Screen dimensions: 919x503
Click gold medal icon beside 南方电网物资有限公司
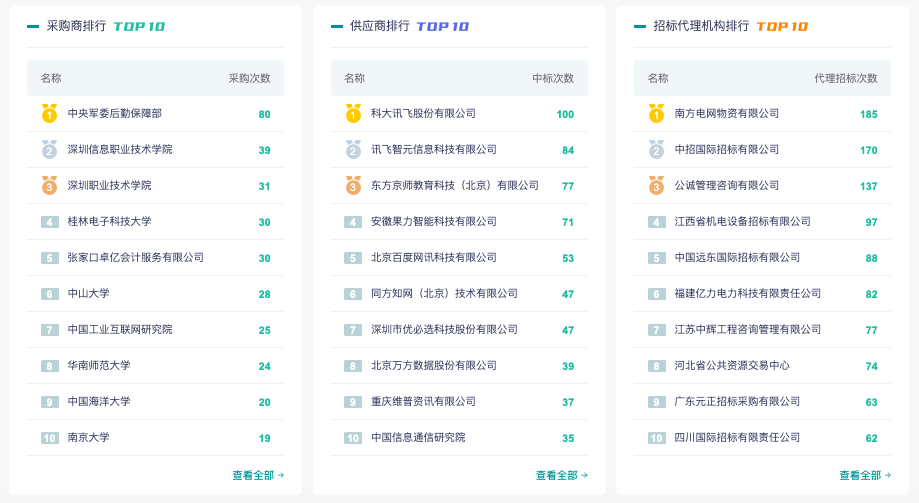[656, 113]
